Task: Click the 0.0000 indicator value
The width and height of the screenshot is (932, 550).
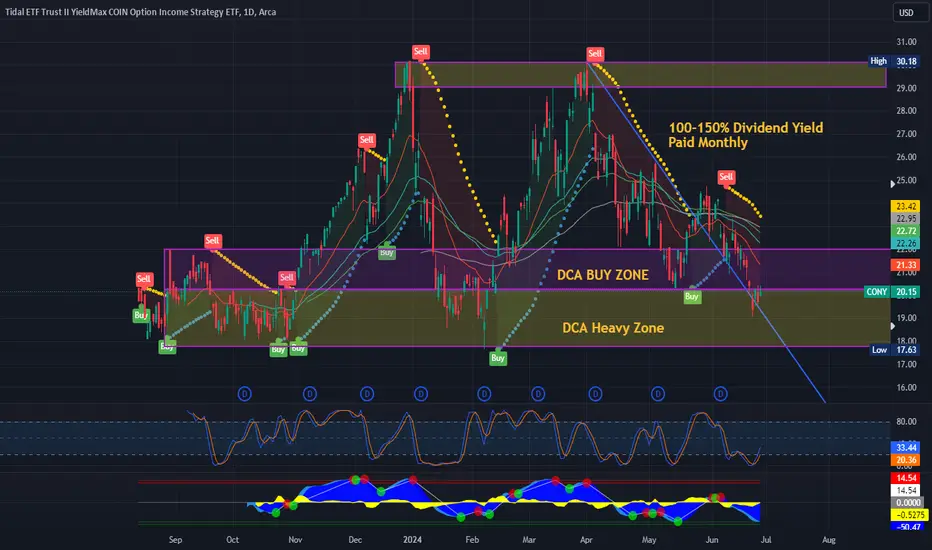Action: (908, 502)
